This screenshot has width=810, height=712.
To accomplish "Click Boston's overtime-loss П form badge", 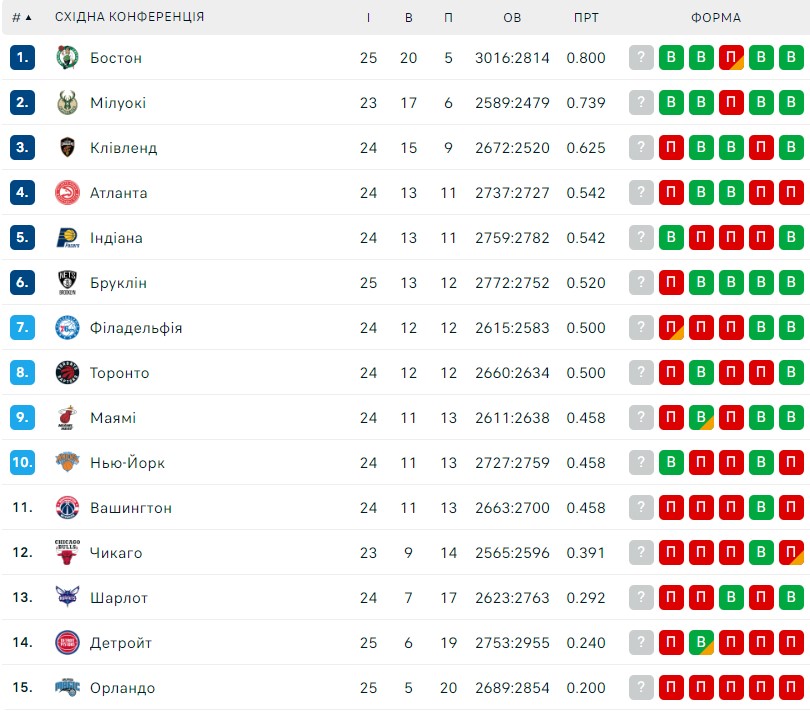I will (x=731, y=57).
